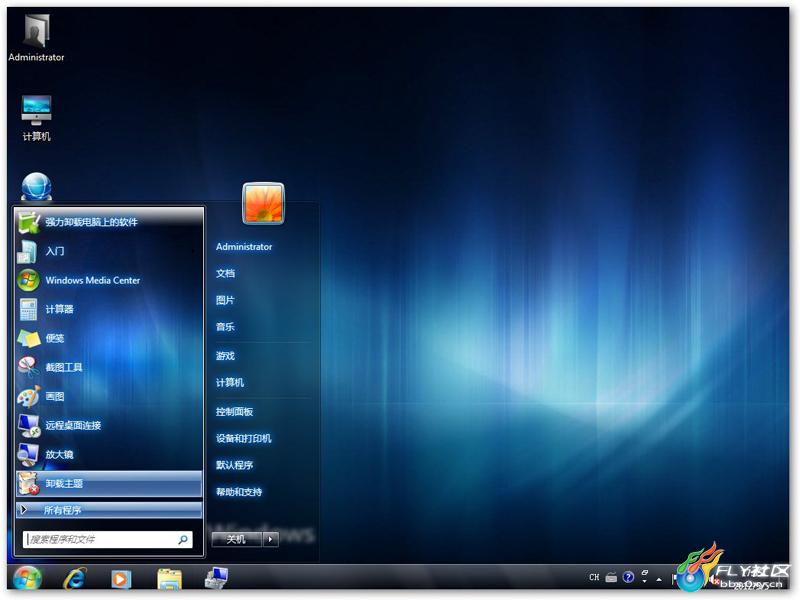Open the 计算器 calculator
Viewport: 800px width, 600px height.
coord(109,309)
